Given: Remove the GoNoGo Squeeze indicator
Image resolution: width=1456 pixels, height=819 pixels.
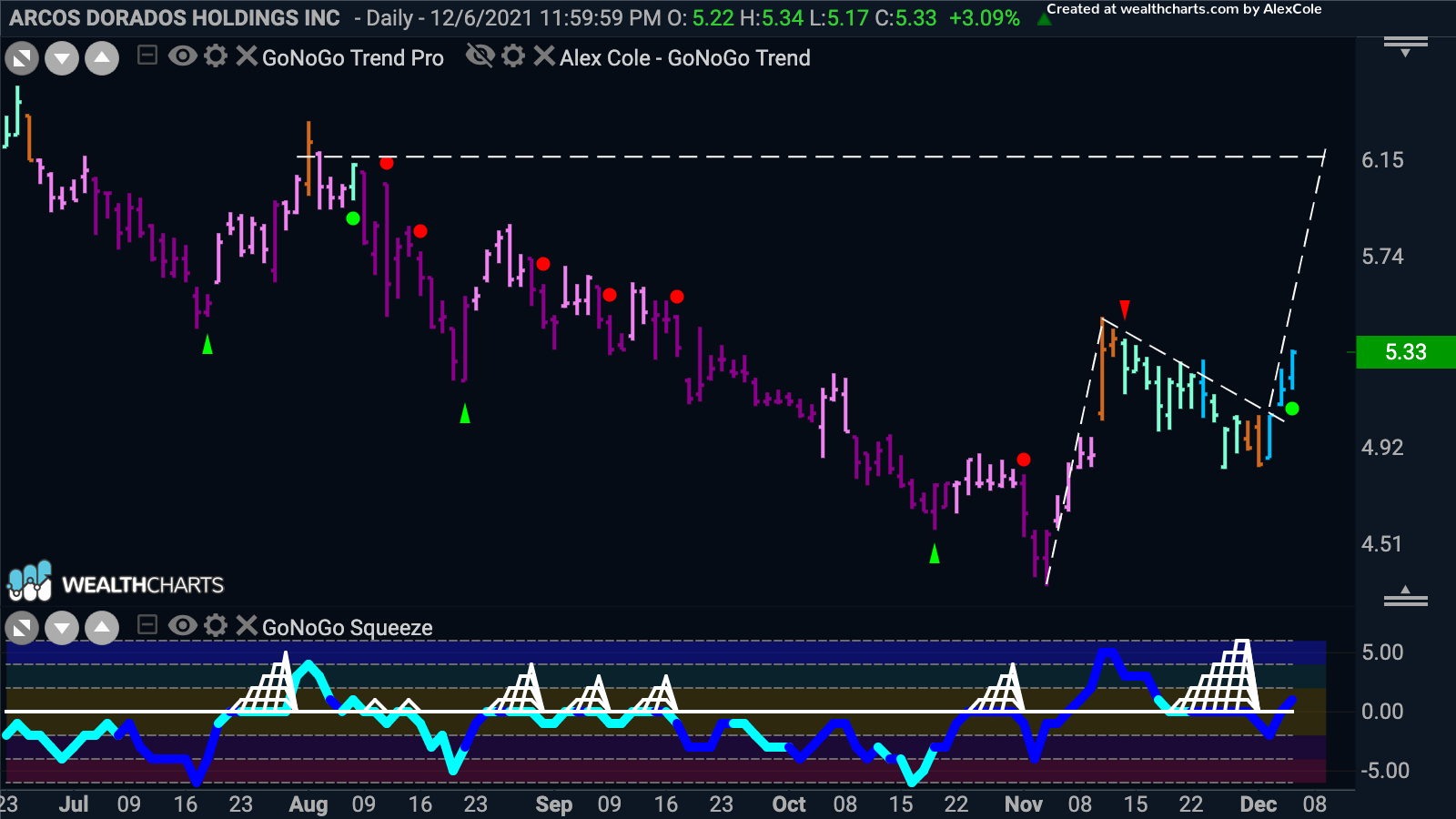Looking at the screenshot, I should 246,625.
